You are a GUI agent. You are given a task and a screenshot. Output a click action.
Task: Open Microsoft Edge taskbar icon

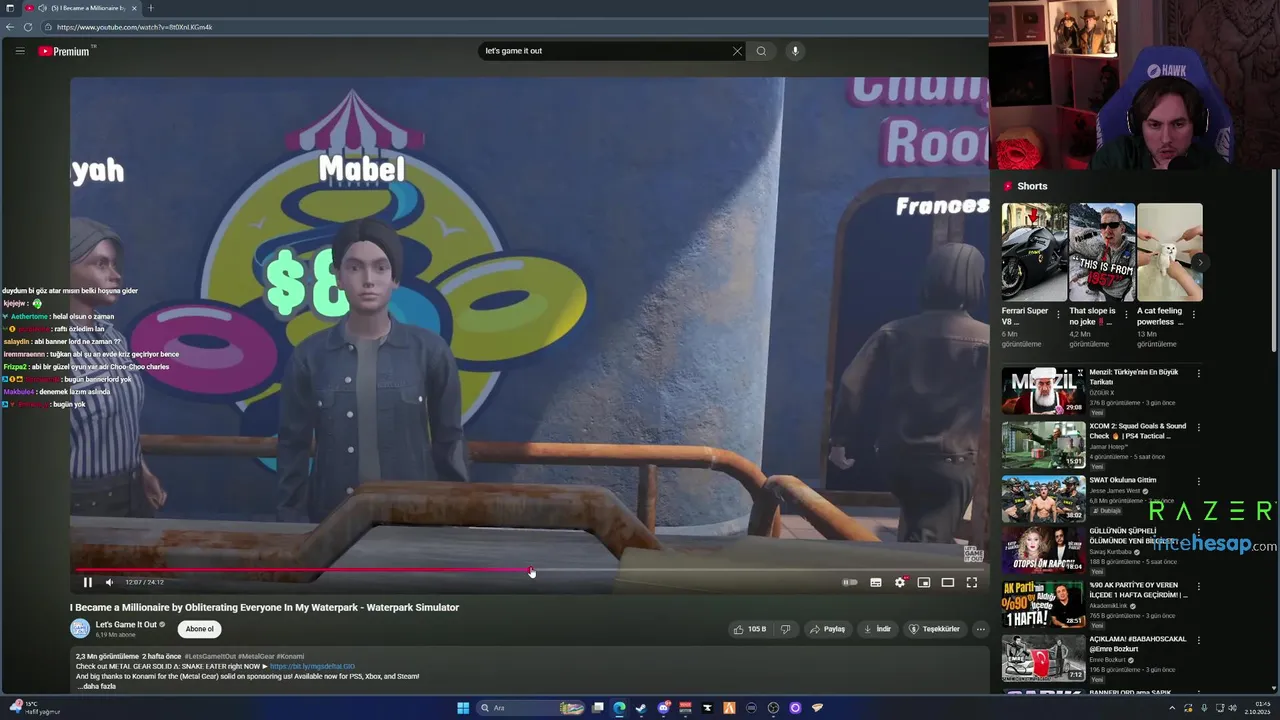pos(619,708)
